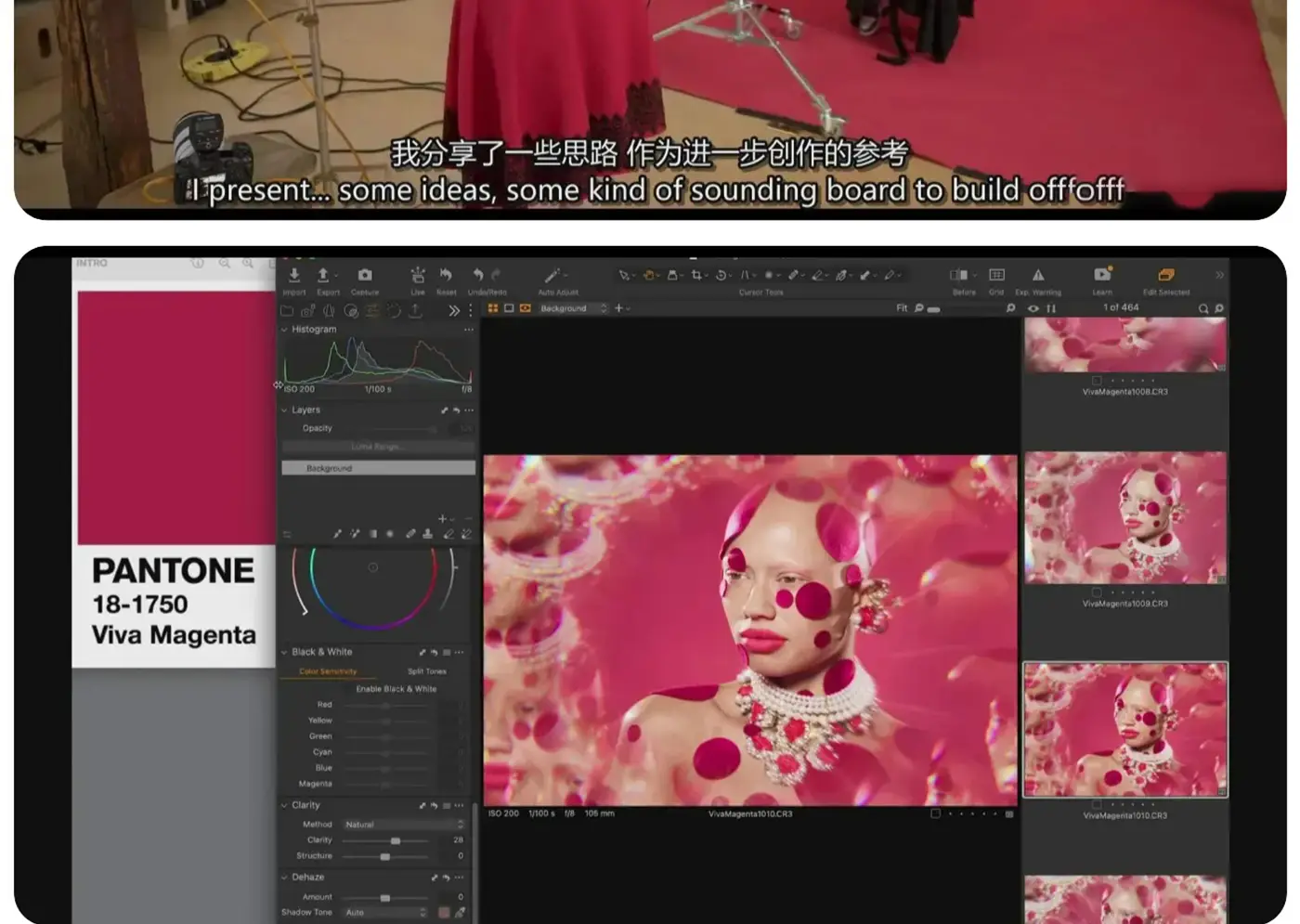Collapse the Histogram panel
This screenshot has width=1300, height=924.
(x=284, y=330)
